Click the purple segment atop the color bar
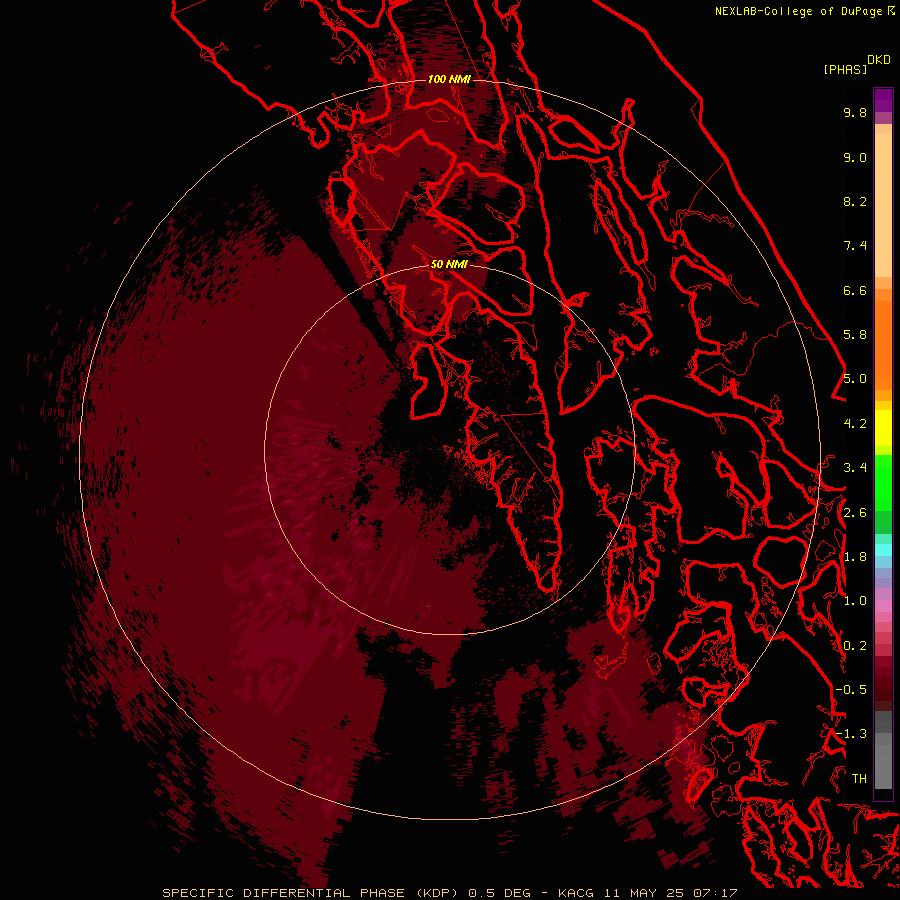The image size is (900, 900). (883, 100)
